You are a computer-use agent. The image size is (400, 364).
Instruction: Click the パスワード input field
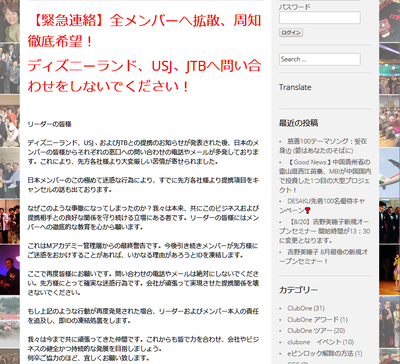point(320,18)
